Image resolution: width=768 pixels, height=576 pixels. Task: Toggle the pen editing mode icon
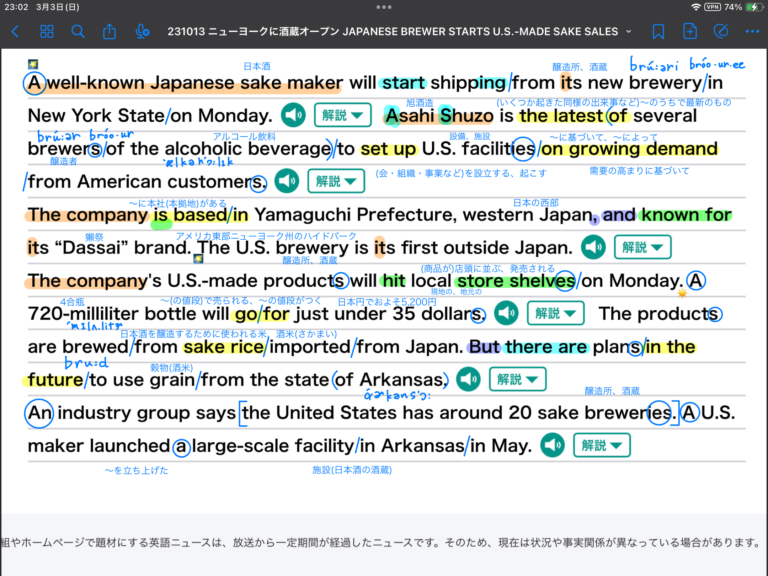[x=721, y=31]
